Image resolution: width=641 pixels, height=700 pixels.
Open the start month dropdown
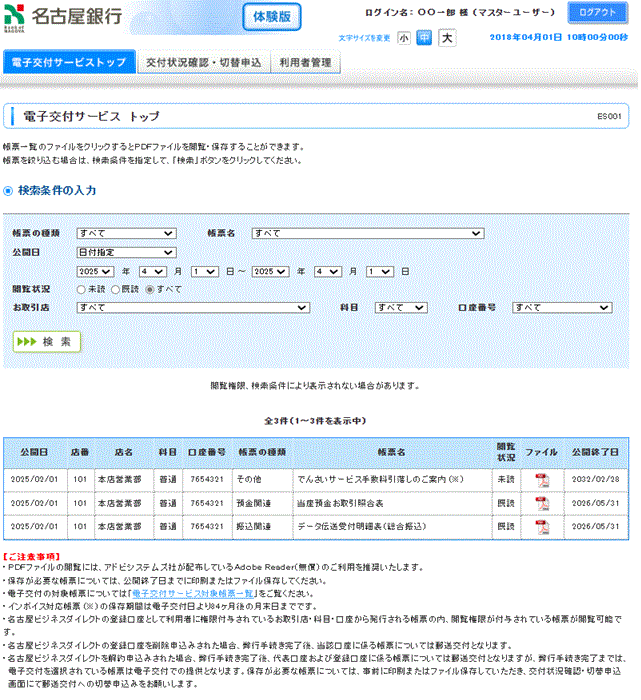click(153, 272)
